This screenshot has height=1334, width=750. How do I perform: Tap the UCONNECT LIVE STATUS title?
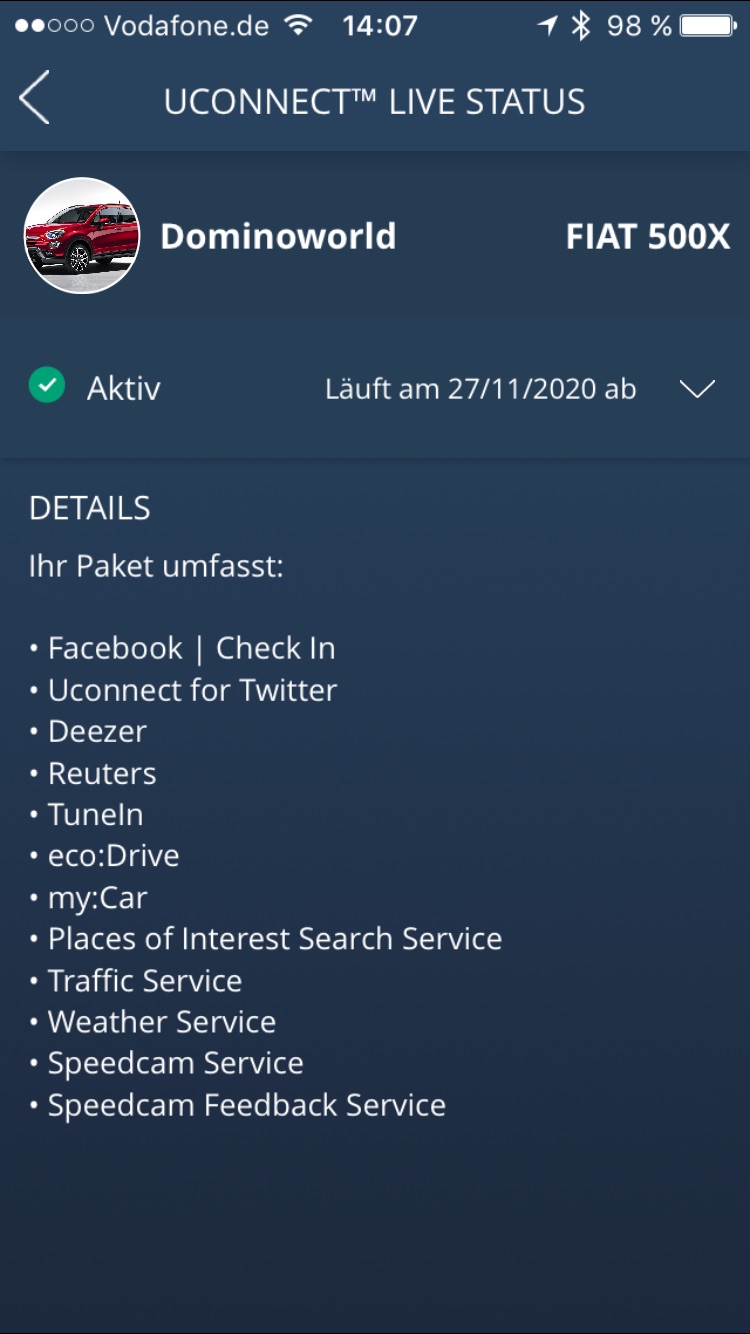[x=374, y=101]
